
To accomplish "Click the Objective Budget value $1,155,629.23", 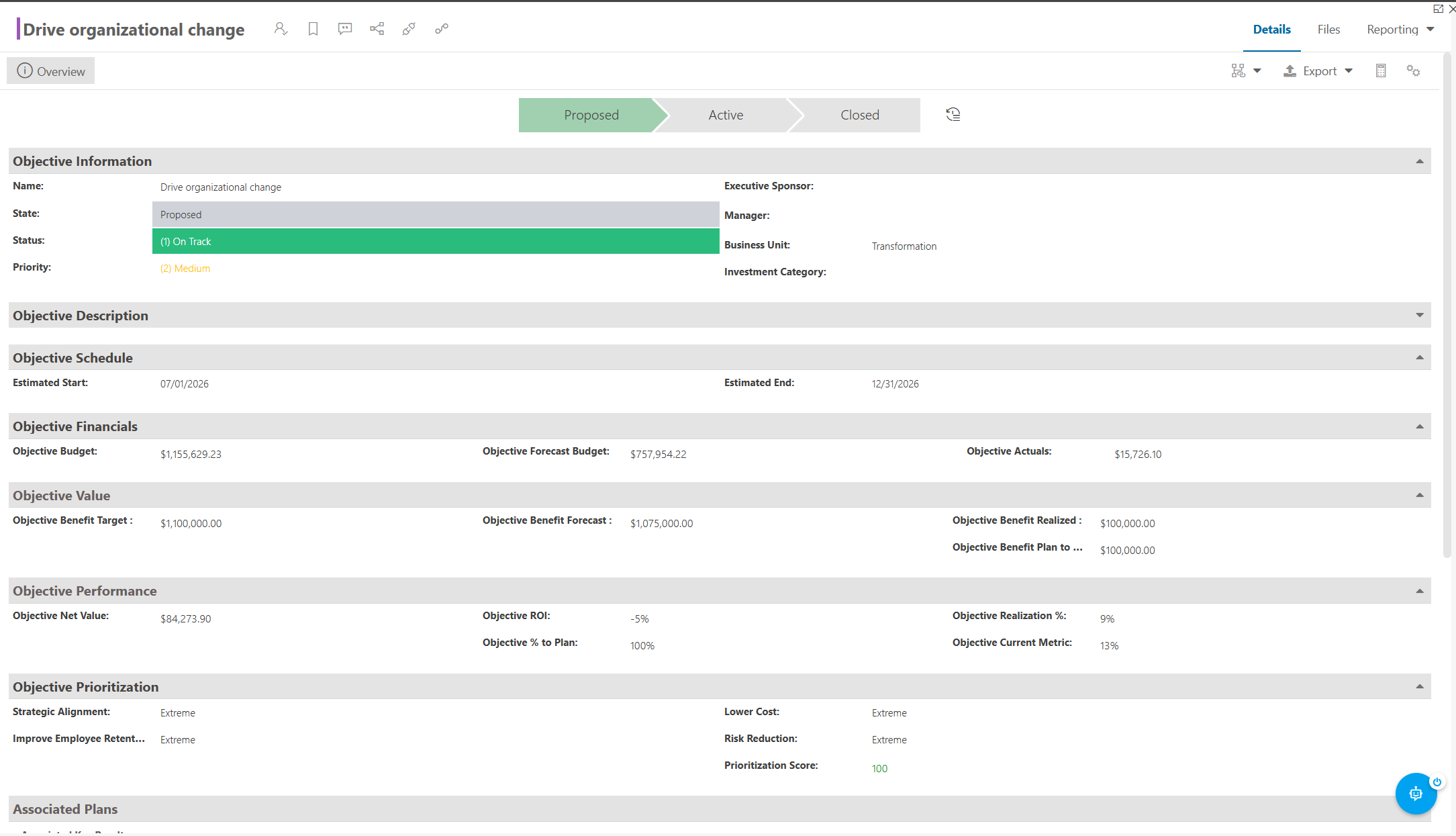I will click(191, 455).
